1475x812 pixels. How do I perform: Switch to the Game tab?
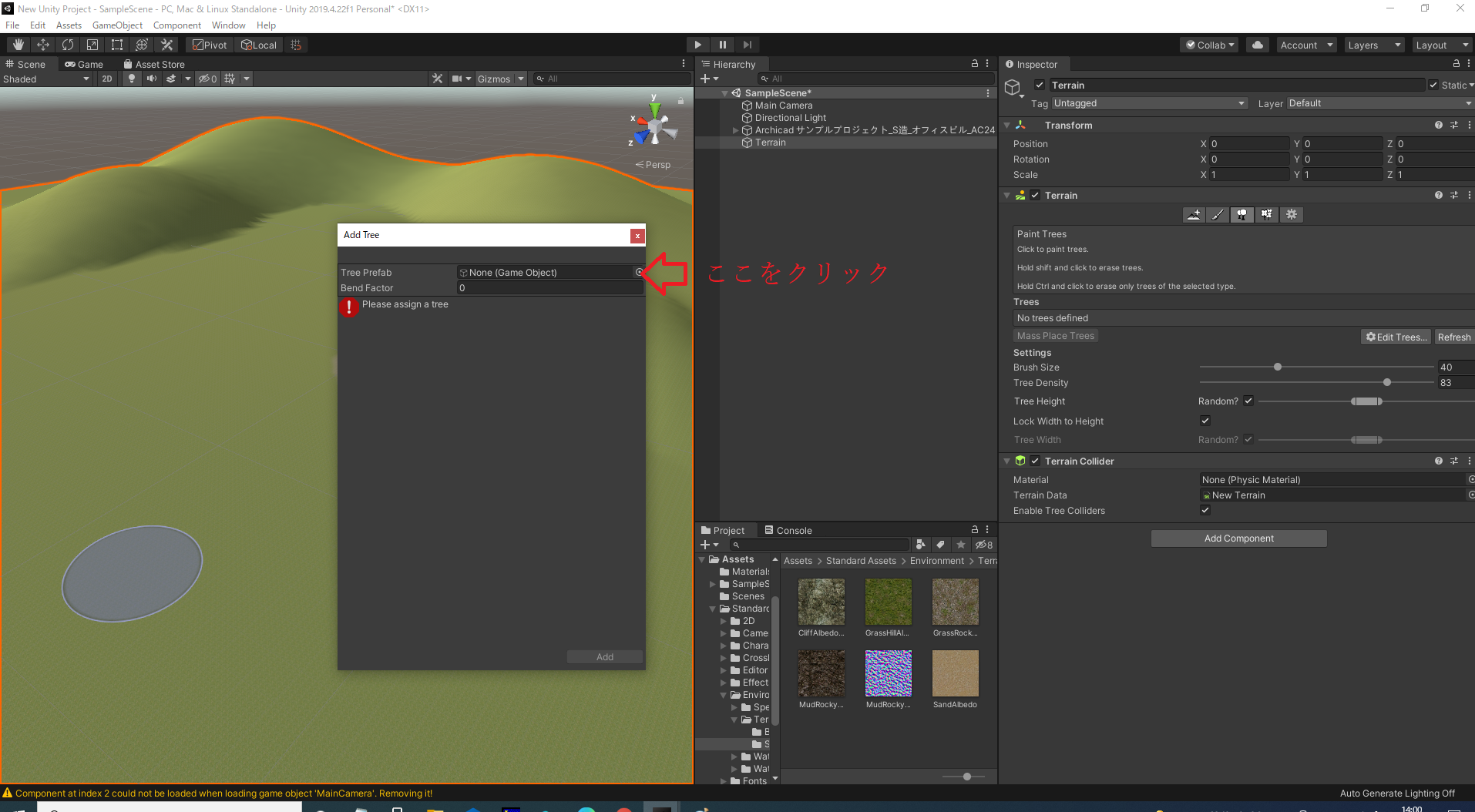coord(84,64)
